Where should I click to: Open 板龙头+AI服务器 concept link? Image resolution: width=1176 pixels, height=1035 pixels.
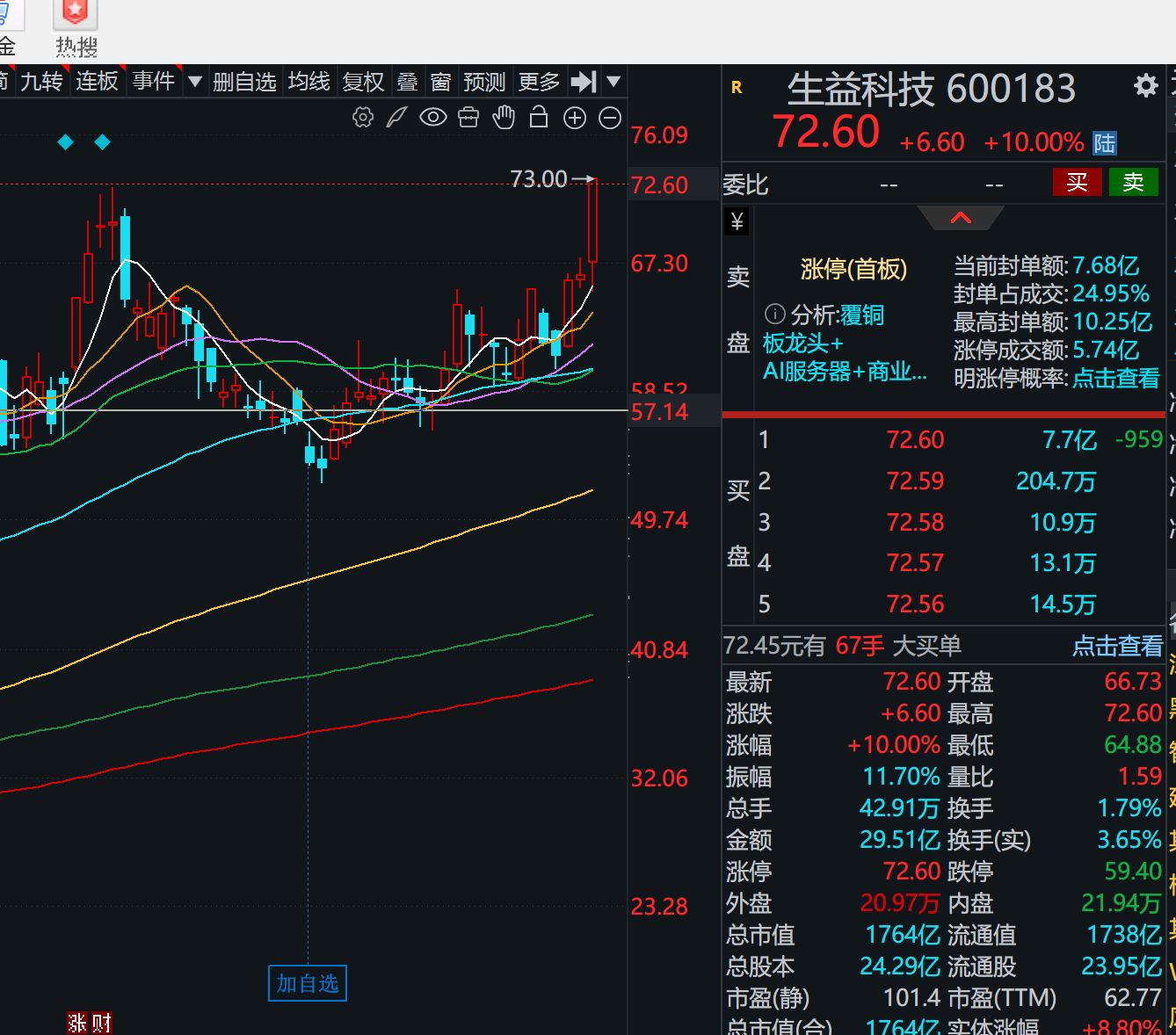tap(845, 358)
